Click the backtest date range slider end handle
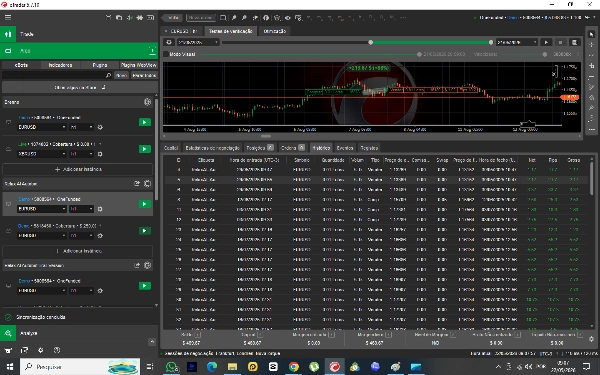 491,42
